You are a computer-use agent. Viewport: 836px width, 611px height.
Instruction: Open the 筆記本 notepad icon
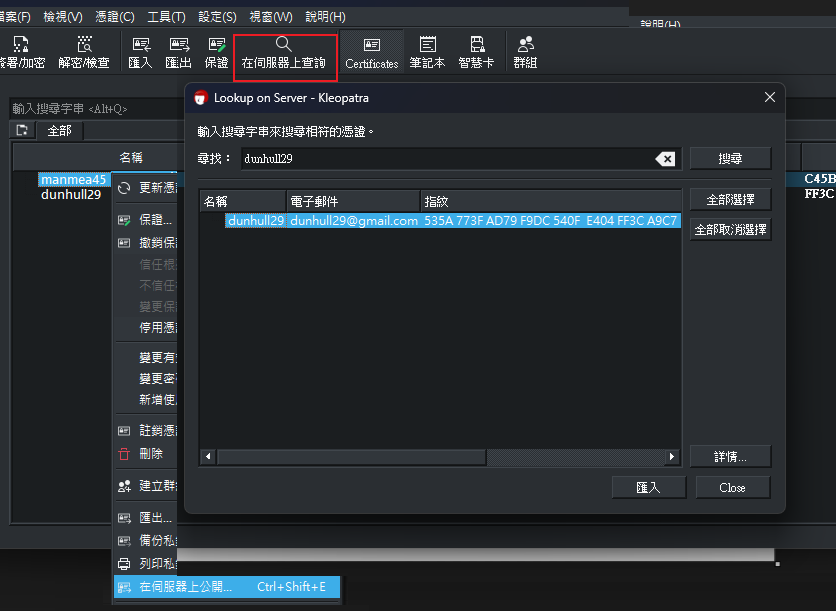click(427, 50)
